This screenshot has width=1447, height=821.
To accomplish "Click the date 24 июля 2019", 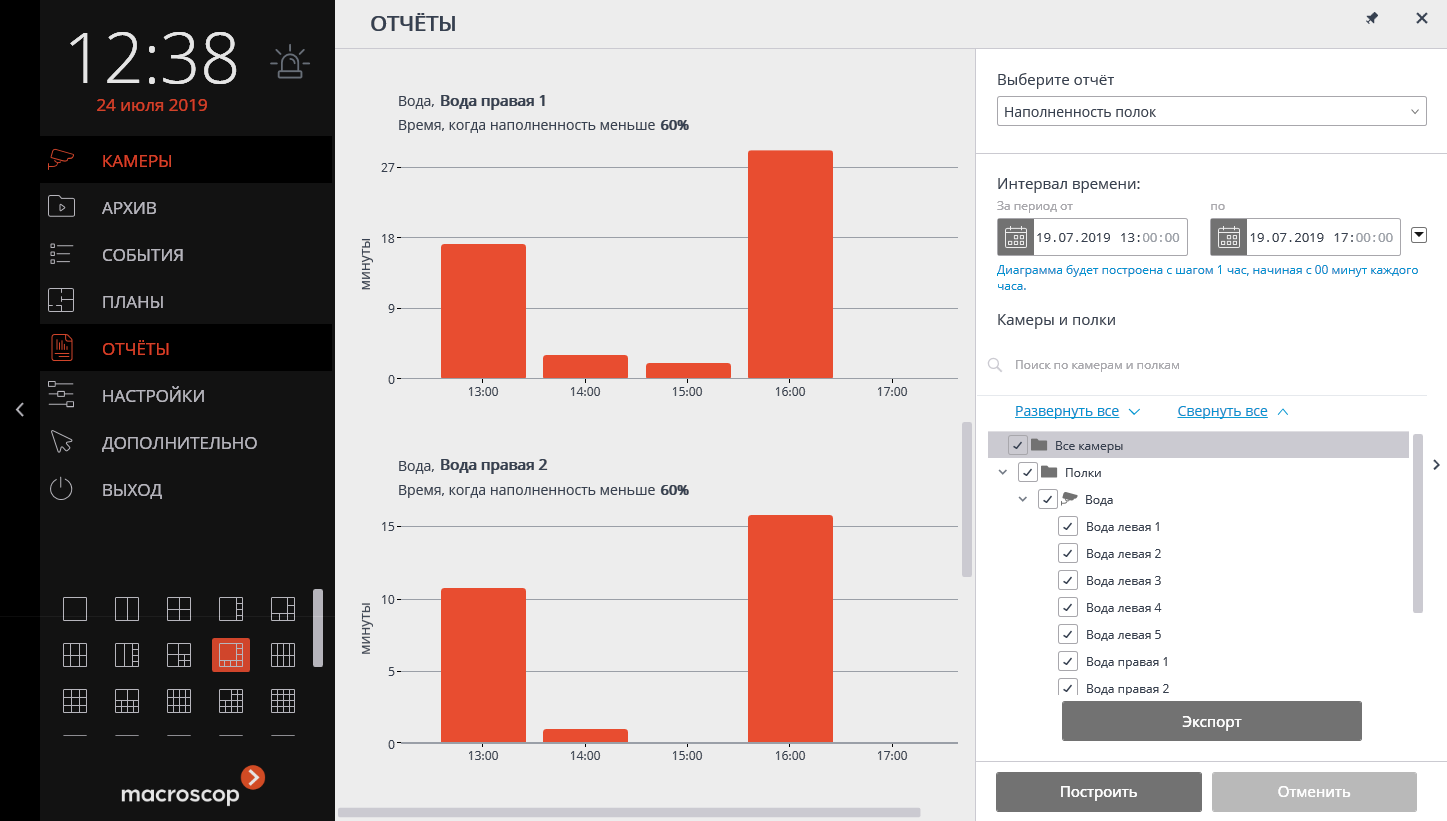I will [152, 104].
